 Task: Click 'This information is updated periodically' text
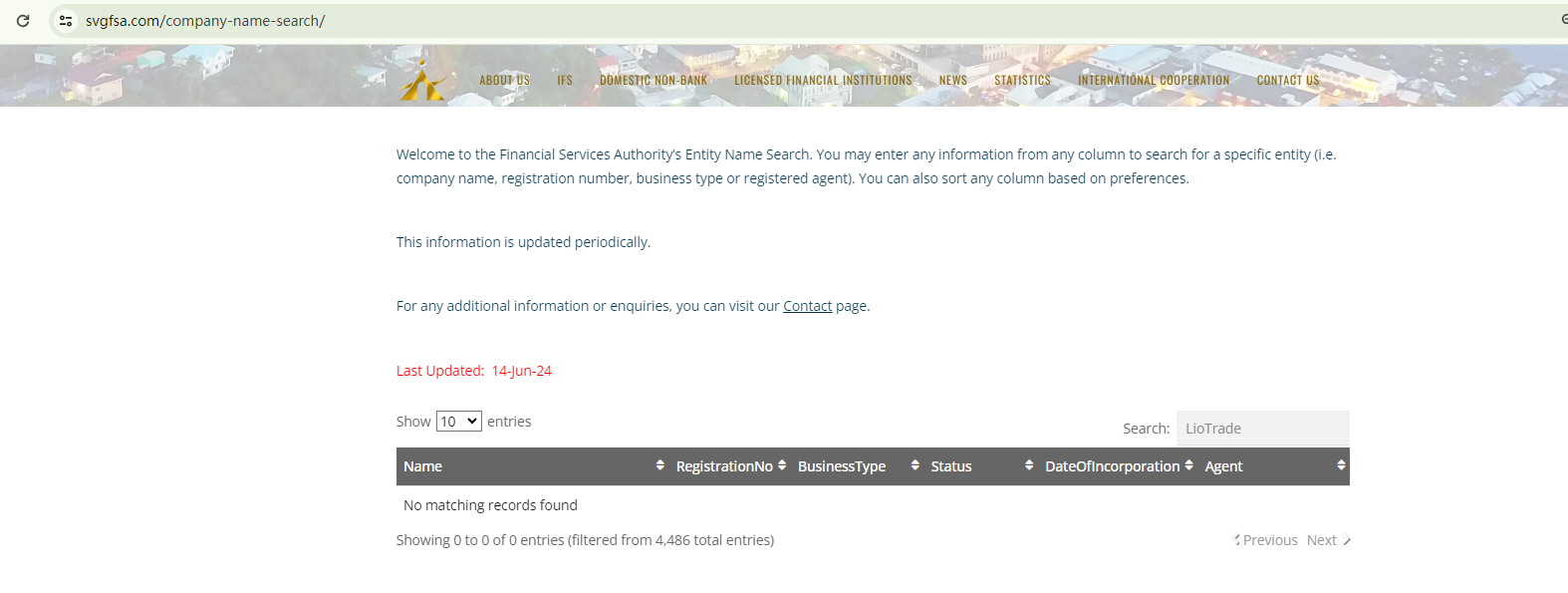coord(523,242)
